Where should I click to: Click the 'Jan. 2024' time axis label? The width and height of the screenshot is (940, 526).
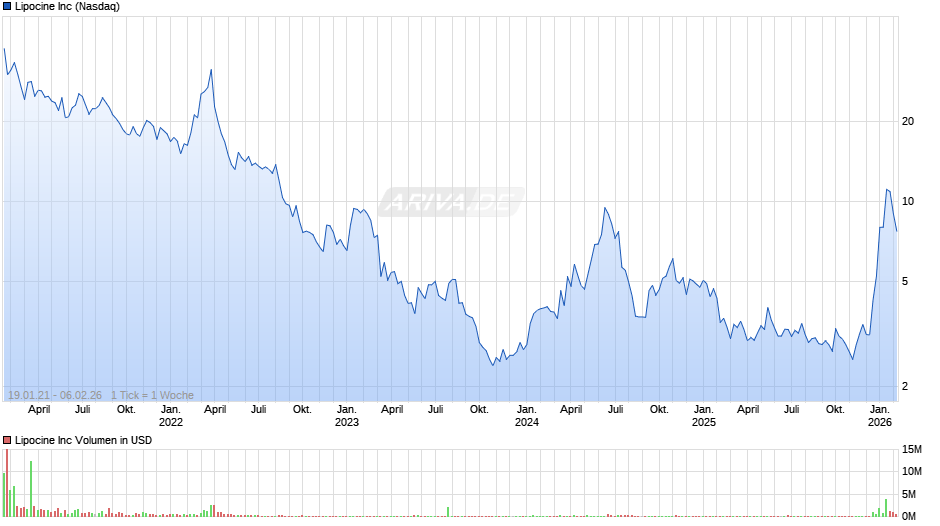tap(526, 416)
